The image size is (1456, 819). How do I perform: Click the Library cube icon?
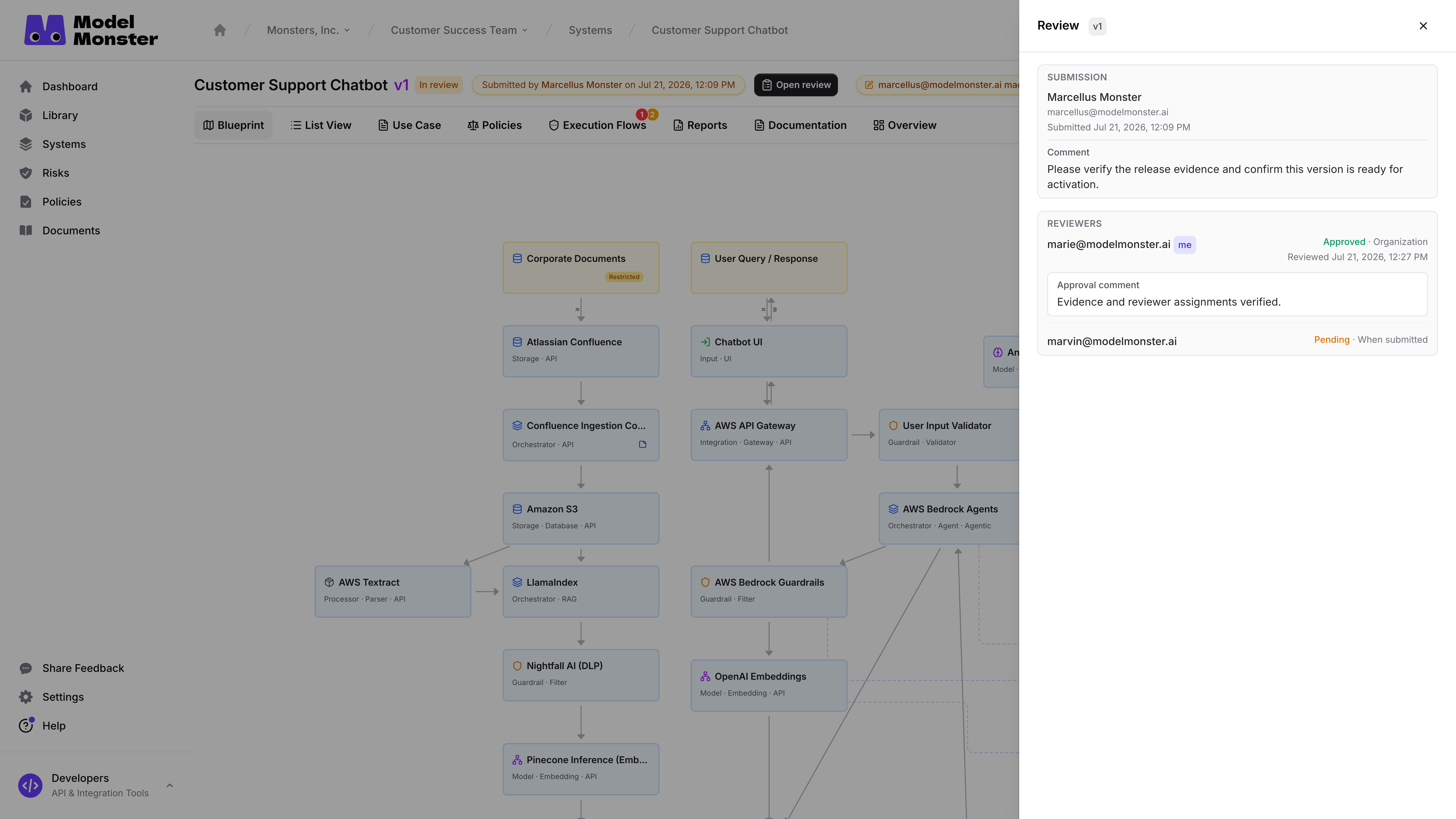click(26, 115)
